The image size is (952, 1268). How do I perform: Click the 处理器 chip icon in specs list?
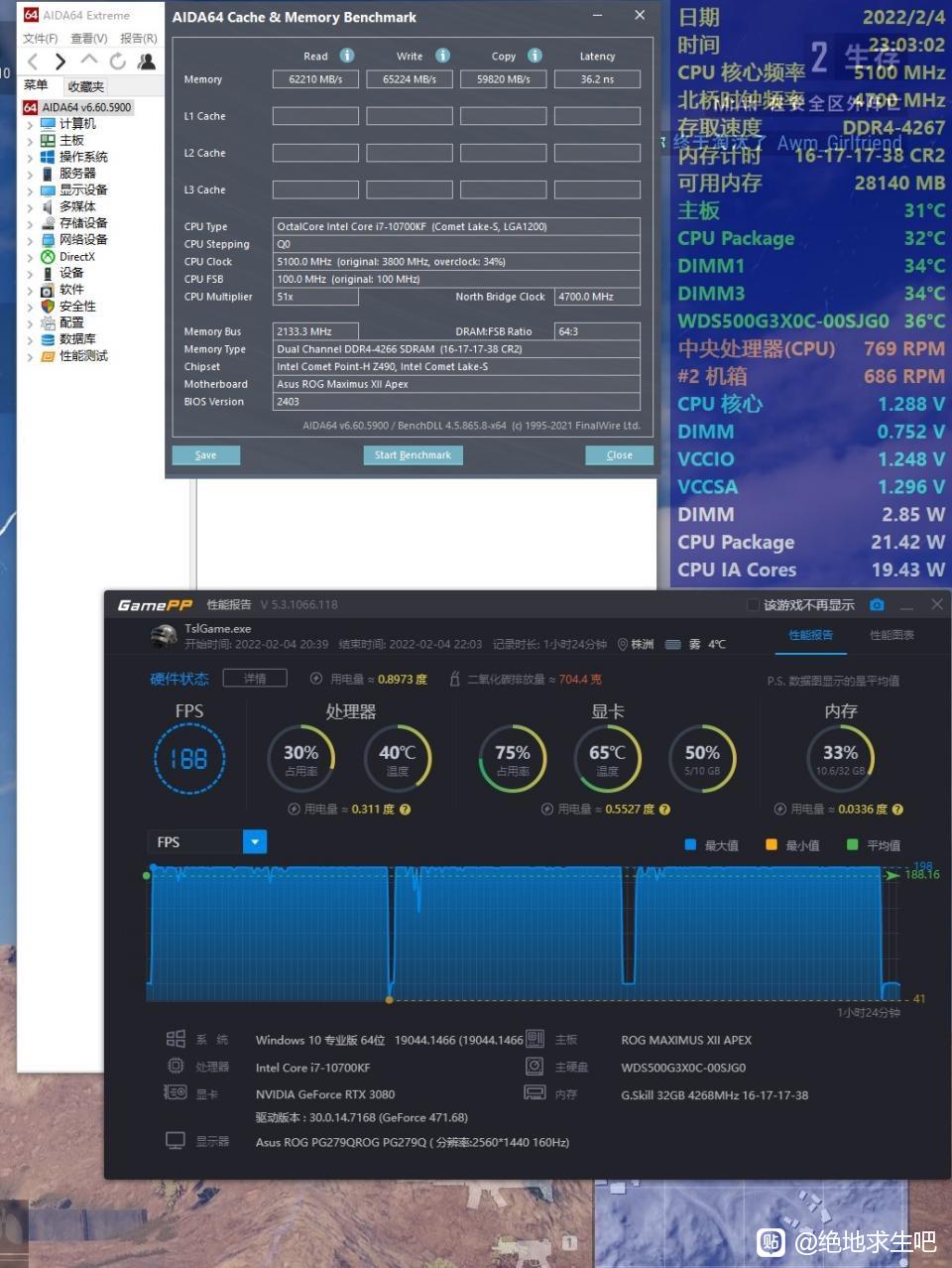click(x=176, y=1066)
